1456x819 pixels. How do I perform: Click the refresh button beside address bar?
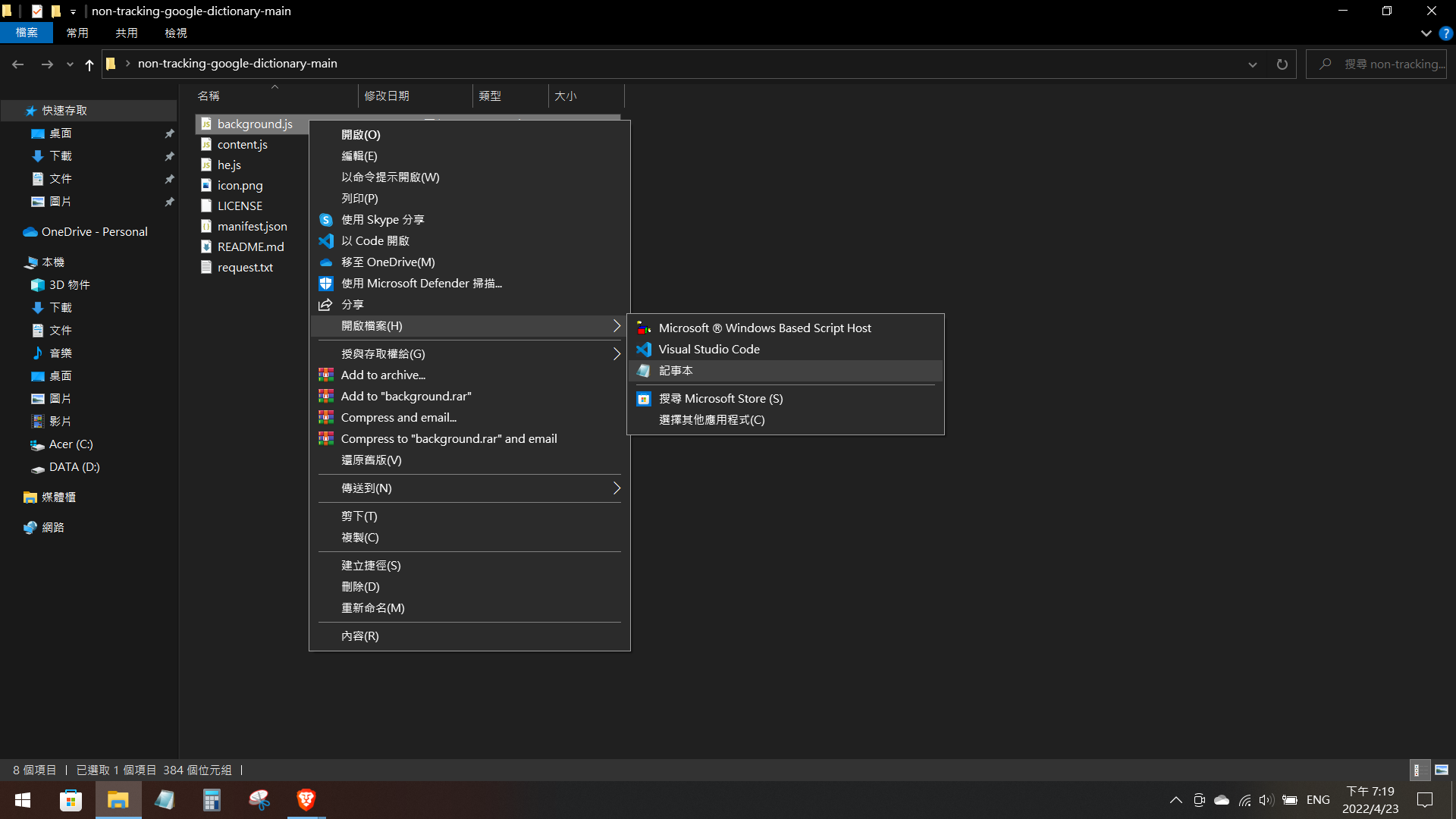(1282, 64)
